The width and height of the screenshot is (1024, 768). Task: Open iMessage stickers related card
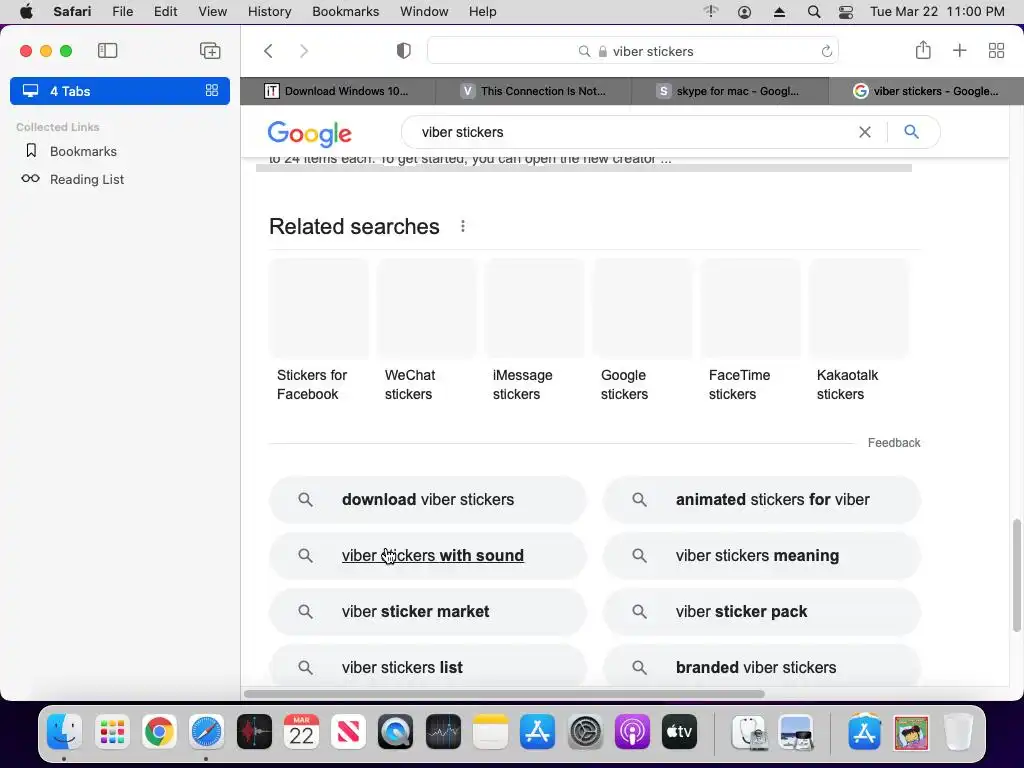[x=535, y=332]
